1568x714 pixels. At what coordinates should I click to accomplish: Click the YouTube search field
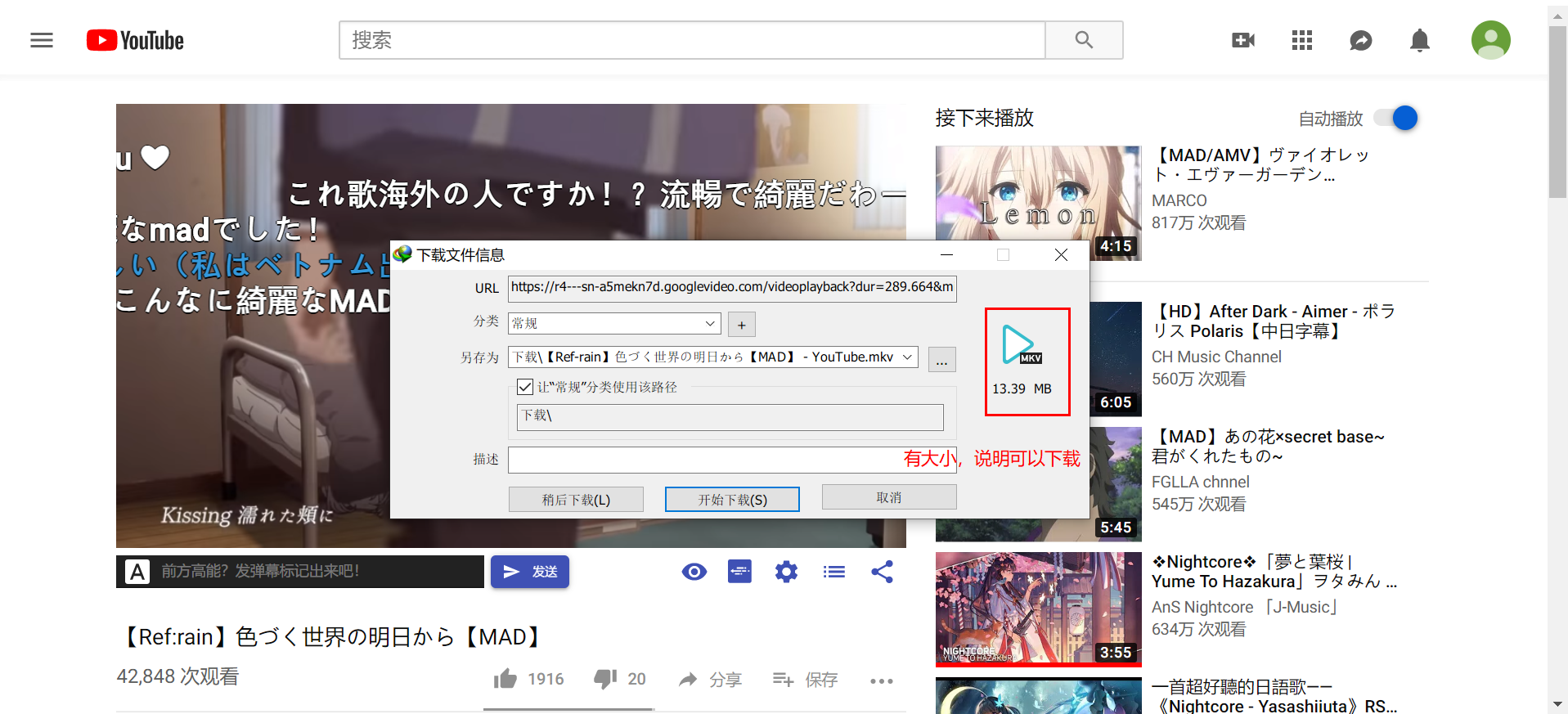692,40
